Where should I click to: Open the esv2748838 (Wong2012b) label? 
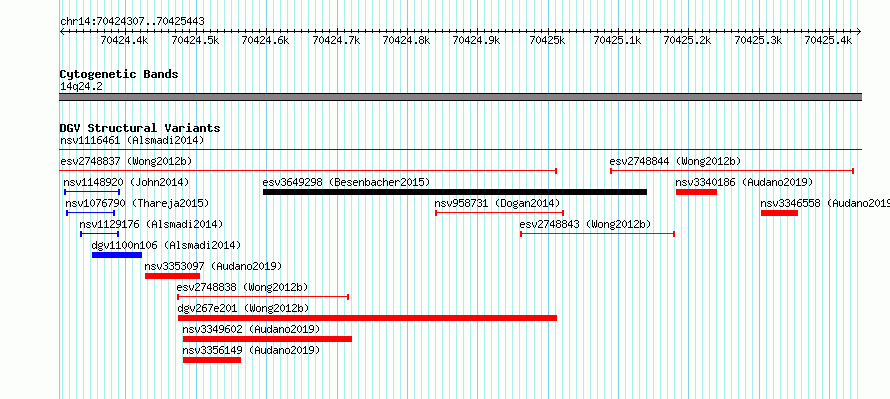[x=242, y=287]
